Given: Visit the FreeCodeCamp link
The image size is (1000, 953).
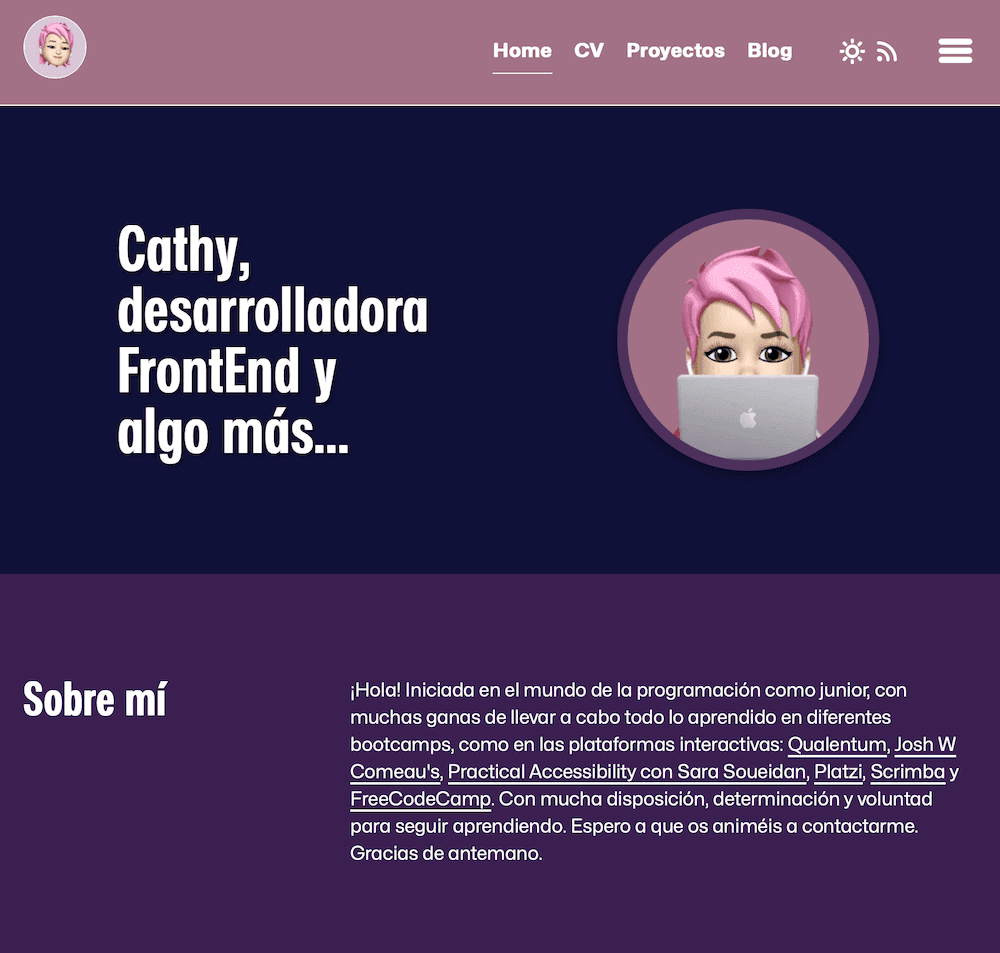Looking at the screenshot, I should click(418, 799).
